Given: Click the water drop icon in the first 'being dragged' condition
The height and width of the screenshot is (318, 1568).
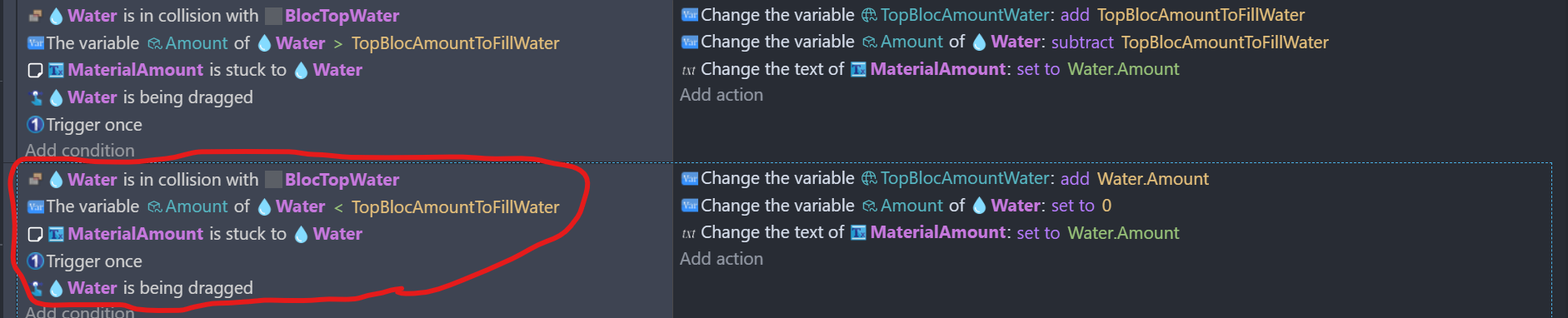Looking at the screenshot, I should [x=56, y=98].
